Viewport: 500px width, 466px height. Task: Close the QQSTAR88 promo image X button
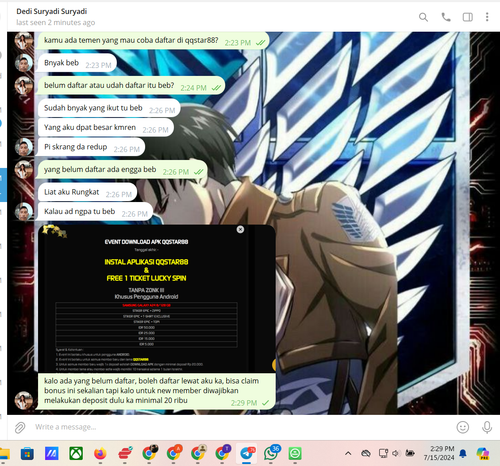click(240, 229)
